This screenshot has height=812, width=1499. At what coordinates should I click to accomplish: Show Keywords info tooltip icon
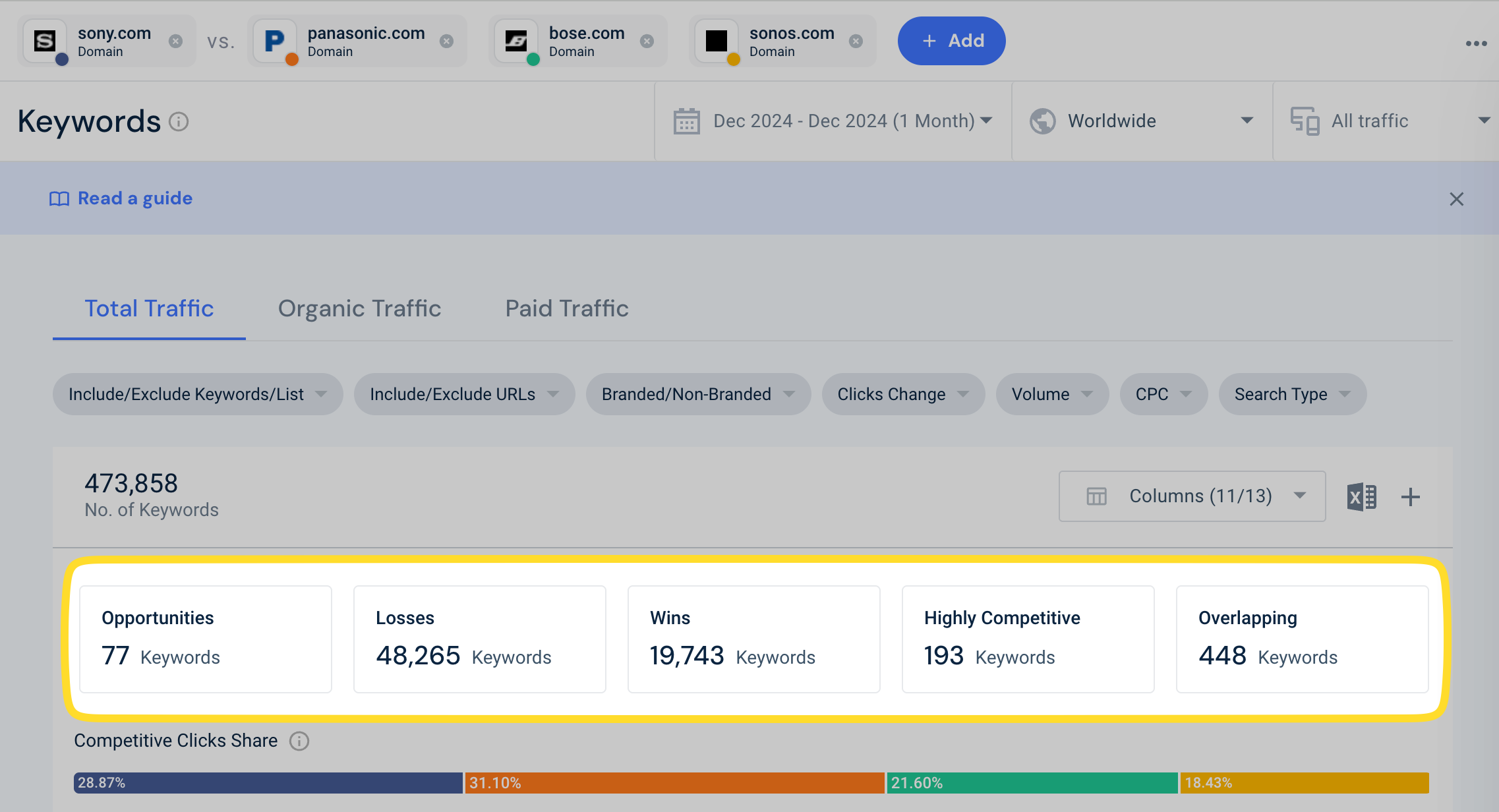click(179, 122)
